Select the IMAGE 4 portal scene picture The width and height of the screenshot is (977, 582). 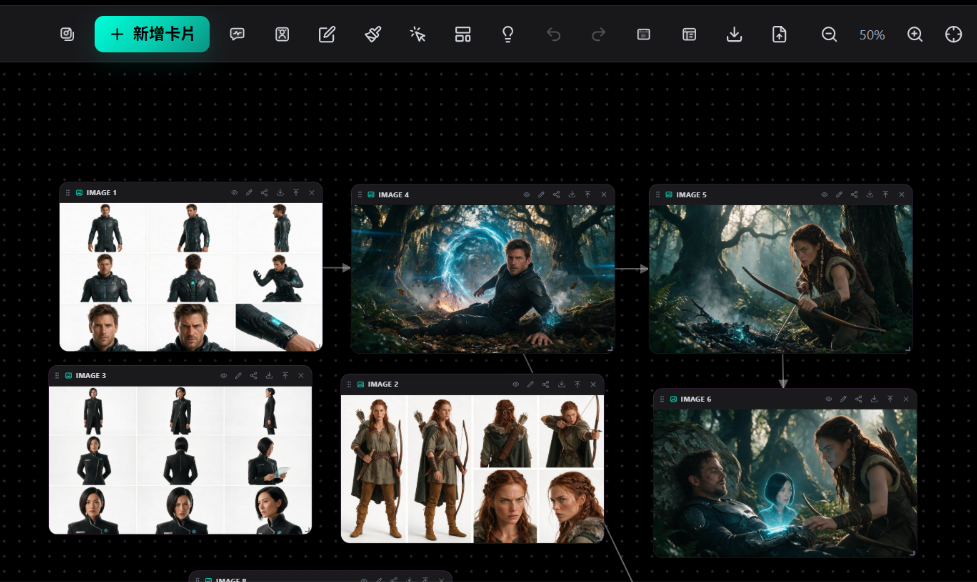[x=483, y=279]
